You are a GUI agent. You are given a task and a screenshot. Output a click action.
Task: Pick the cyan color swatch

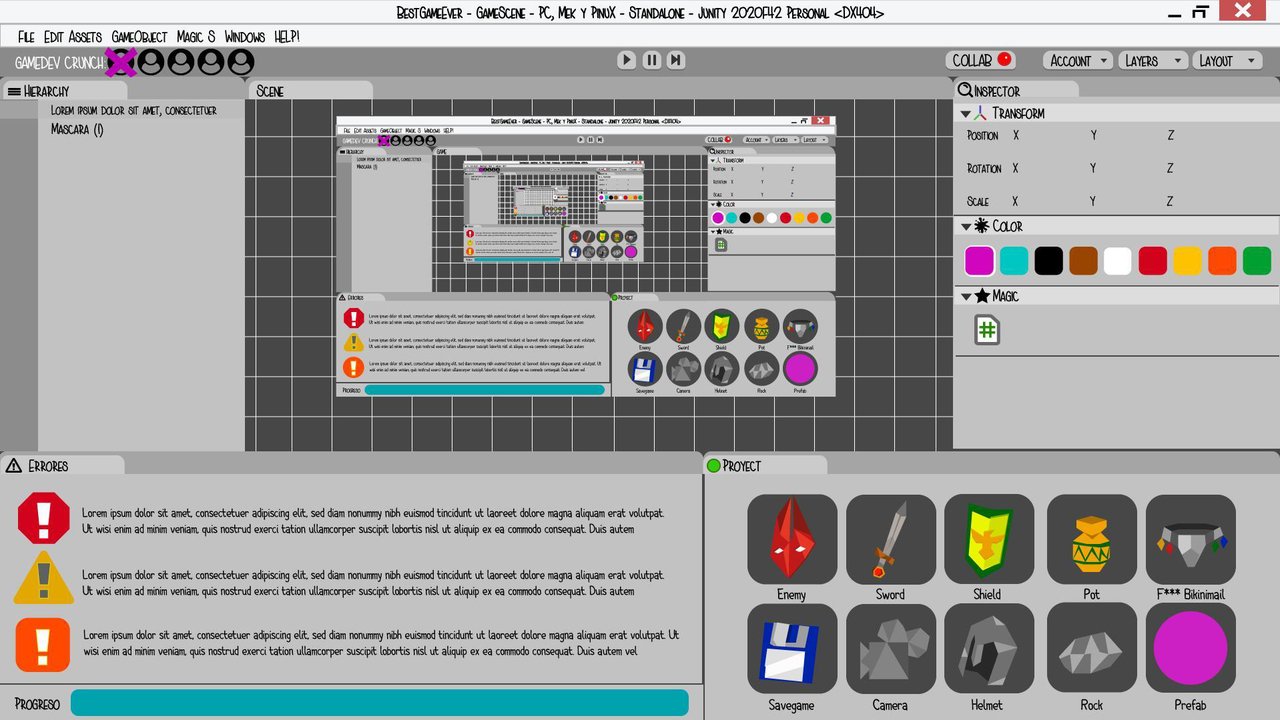[x=1014, y=261]
